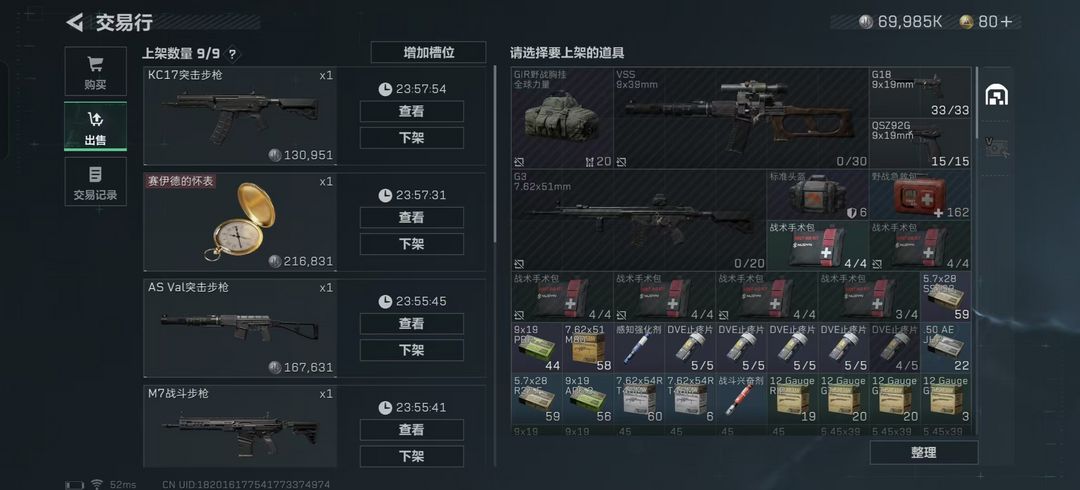1080x490 pixels.
Task: Select the VSS rifle in inventory
Action: (741, 118)
